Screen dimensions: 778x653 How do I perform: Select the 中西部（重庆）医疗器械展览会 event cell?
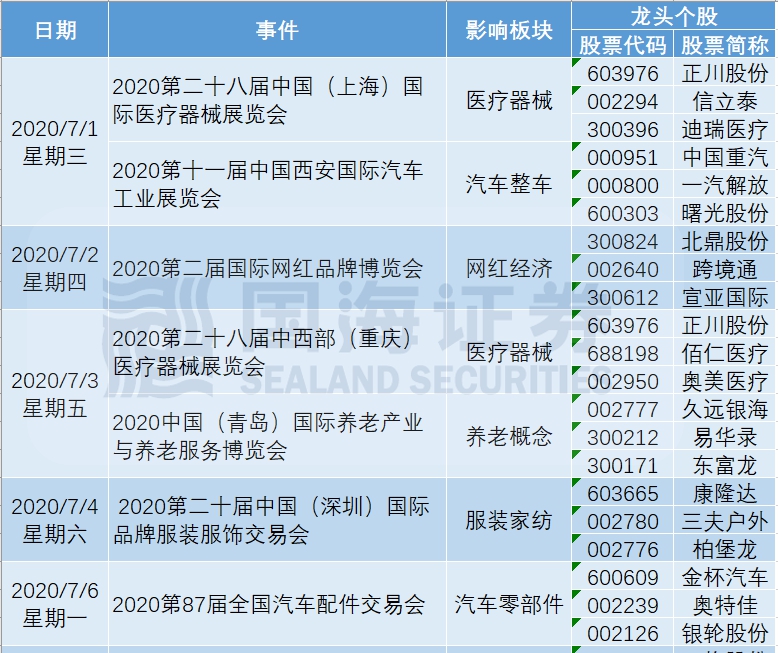click(277, 352)
